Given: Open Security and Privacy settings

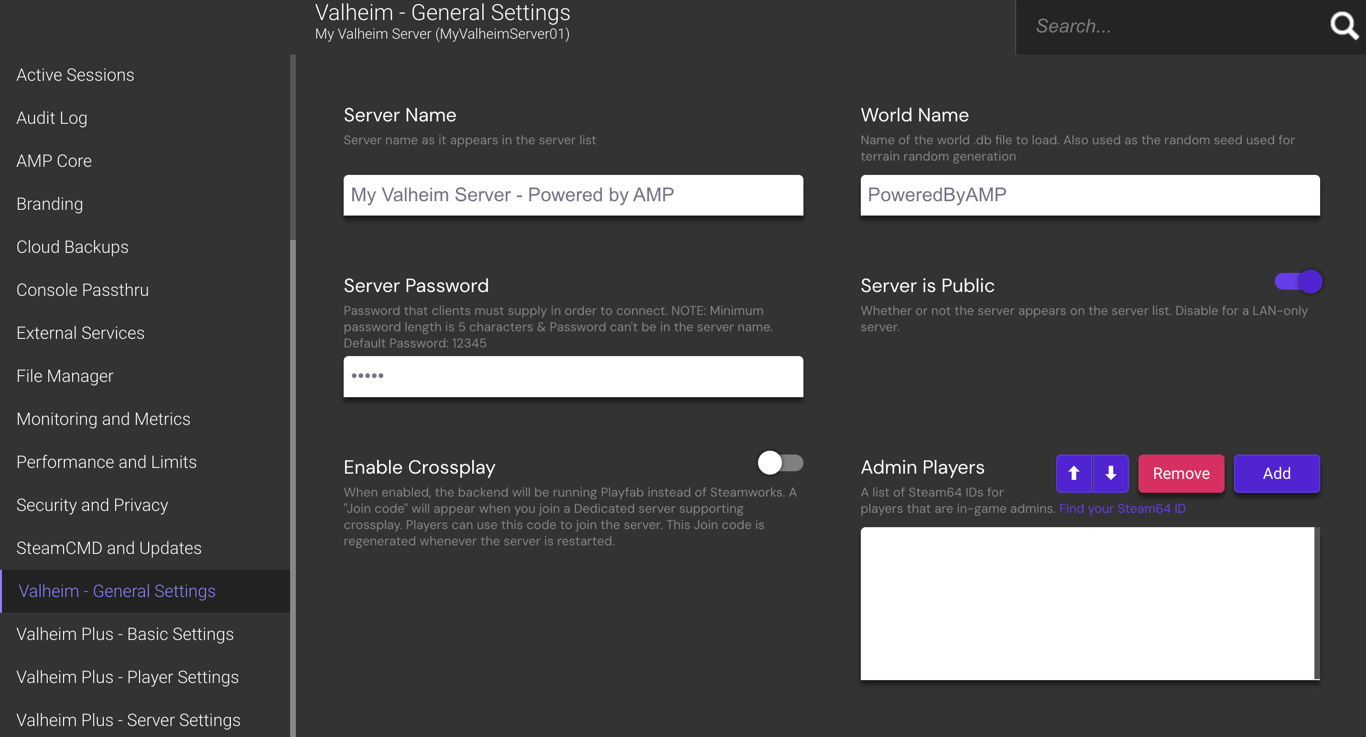Looking at the screenshot, I should 91,504.
